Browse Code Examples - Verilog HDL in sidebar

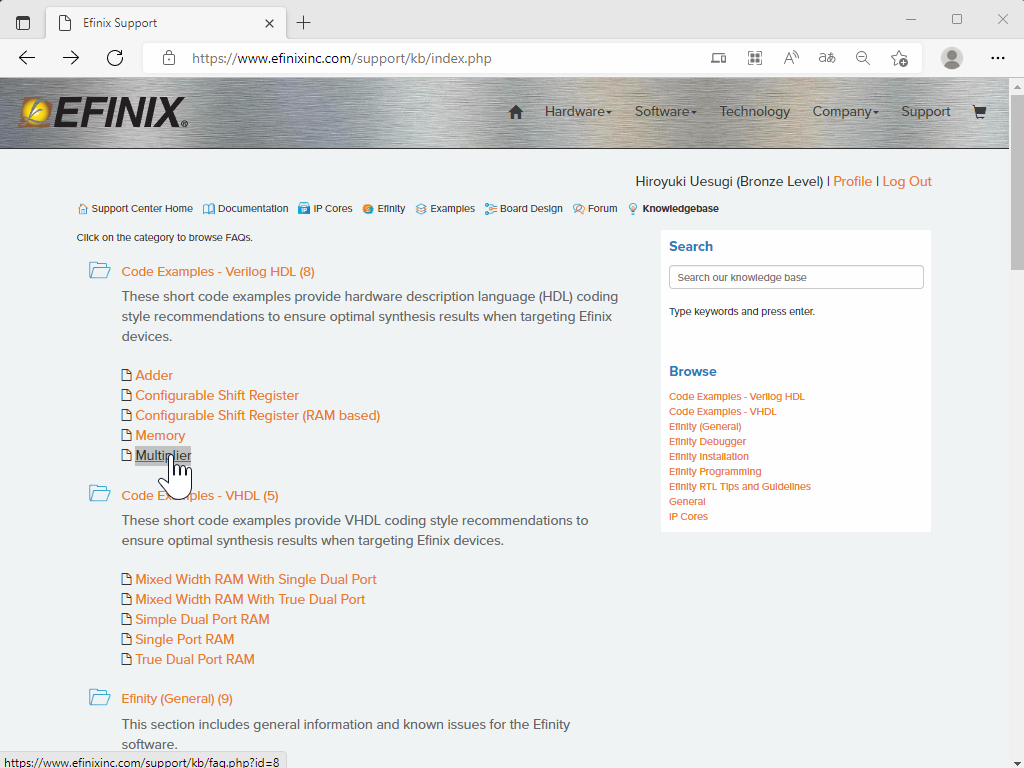point(737,396)
